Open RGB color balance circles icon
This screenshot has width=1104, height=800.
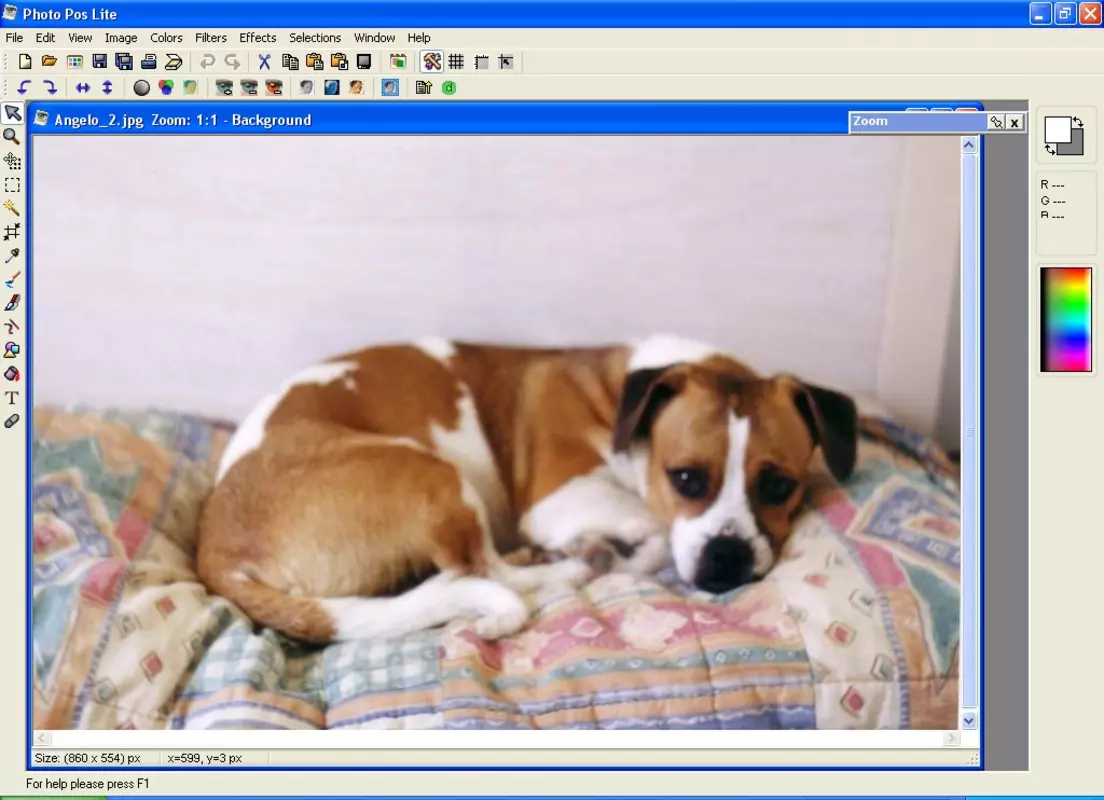165,87
